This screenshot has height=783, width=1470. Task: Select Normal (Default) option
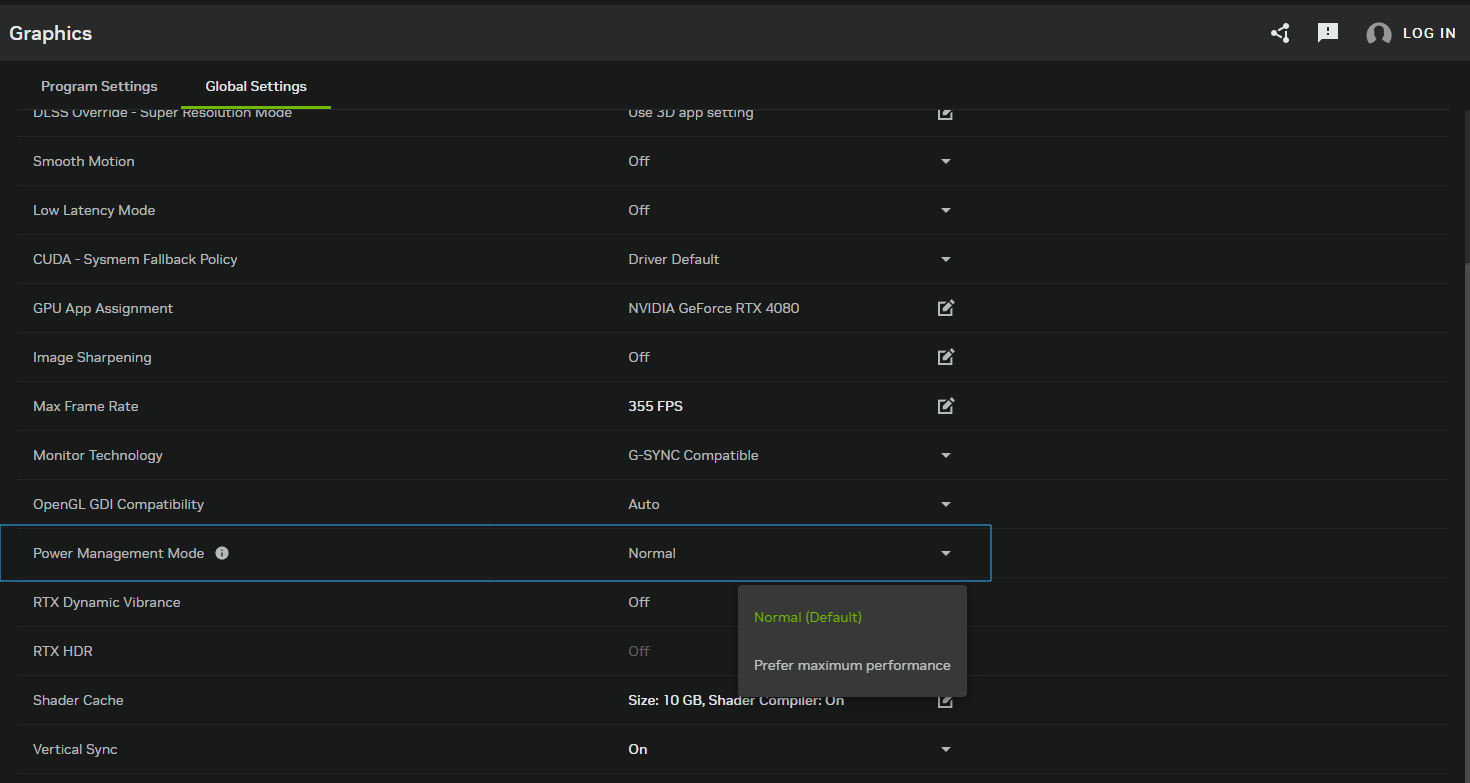point(852,617)
